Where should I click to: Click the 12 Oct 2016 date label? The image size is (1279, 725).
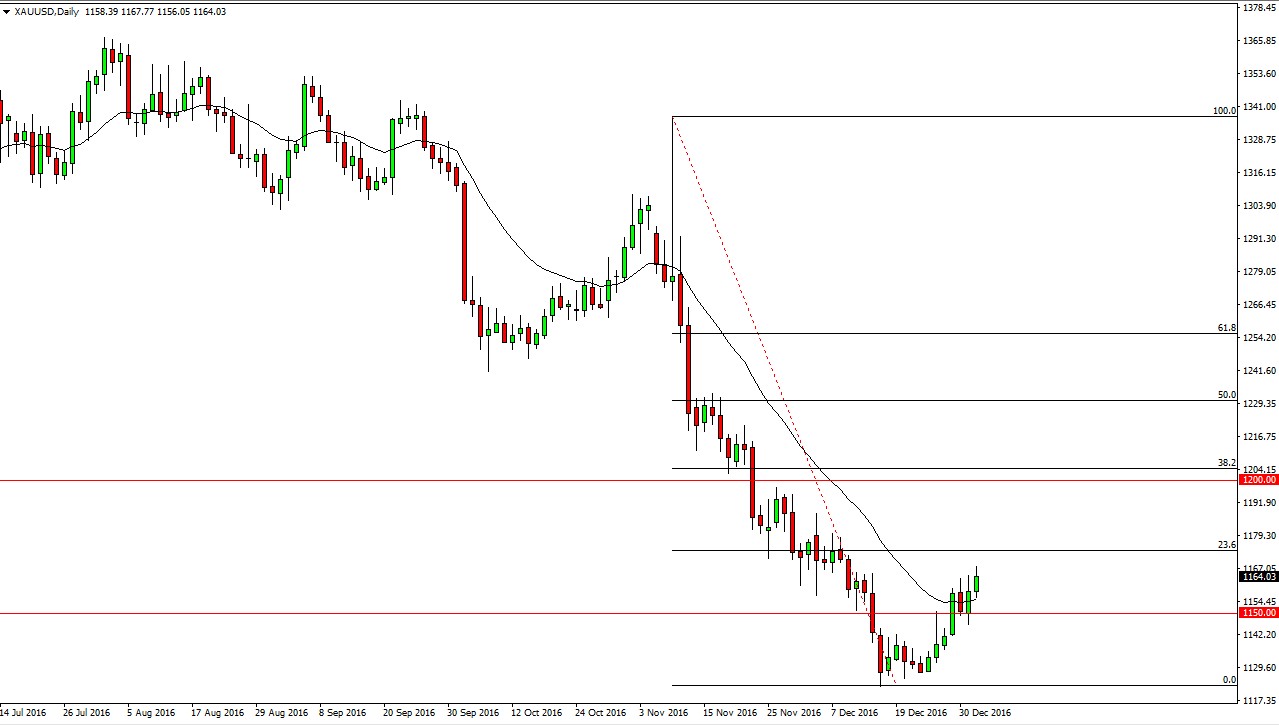(536, 713)
